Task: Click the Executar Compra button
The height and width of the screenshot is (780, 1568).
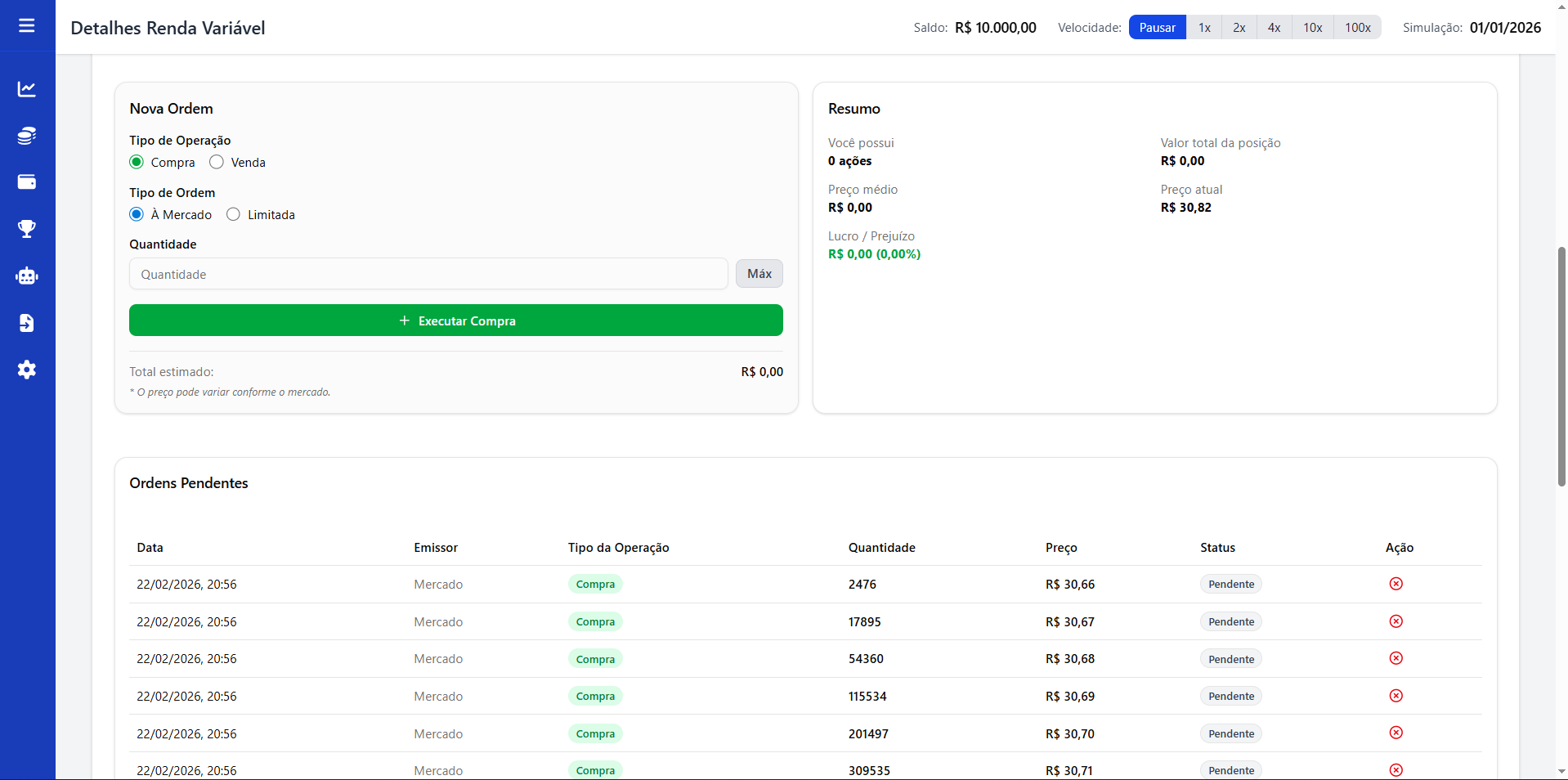Action: pyautogui.click(x=455, y=321)
